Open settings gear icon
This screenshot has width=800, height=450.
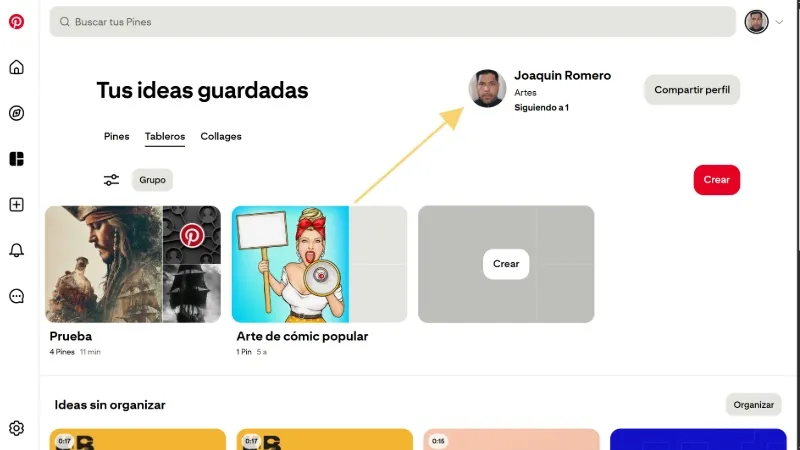click(16, 428)
